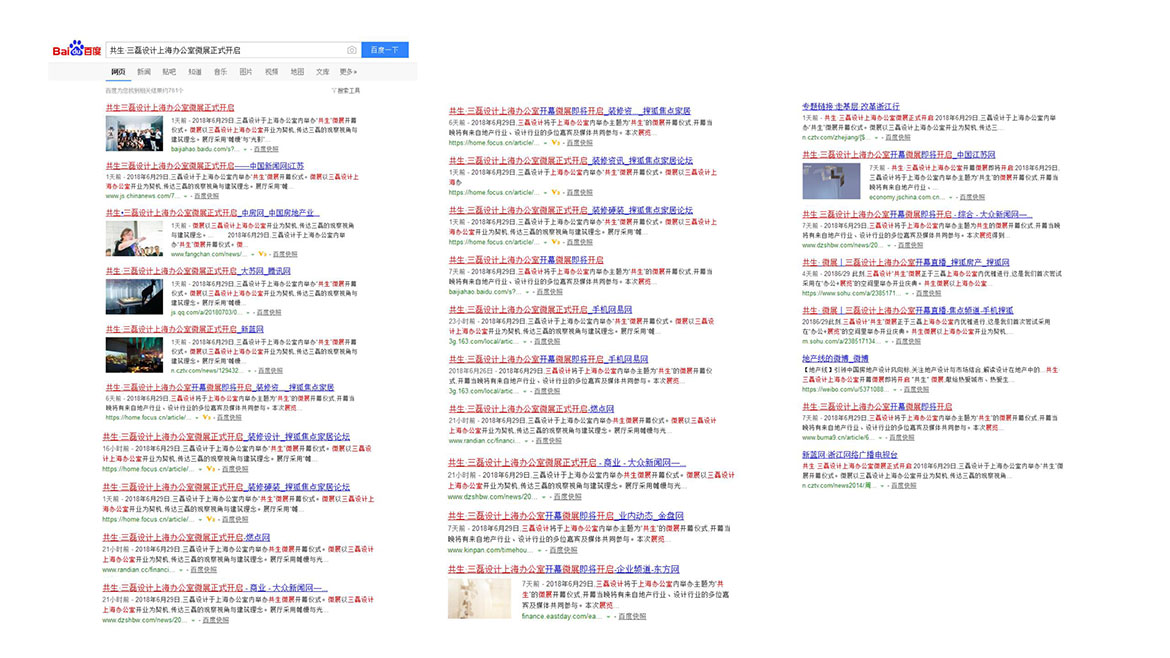Go to the 知道 tab
Screen dimensions: 1170x658
pyautogui.click(x=195, y=72)
